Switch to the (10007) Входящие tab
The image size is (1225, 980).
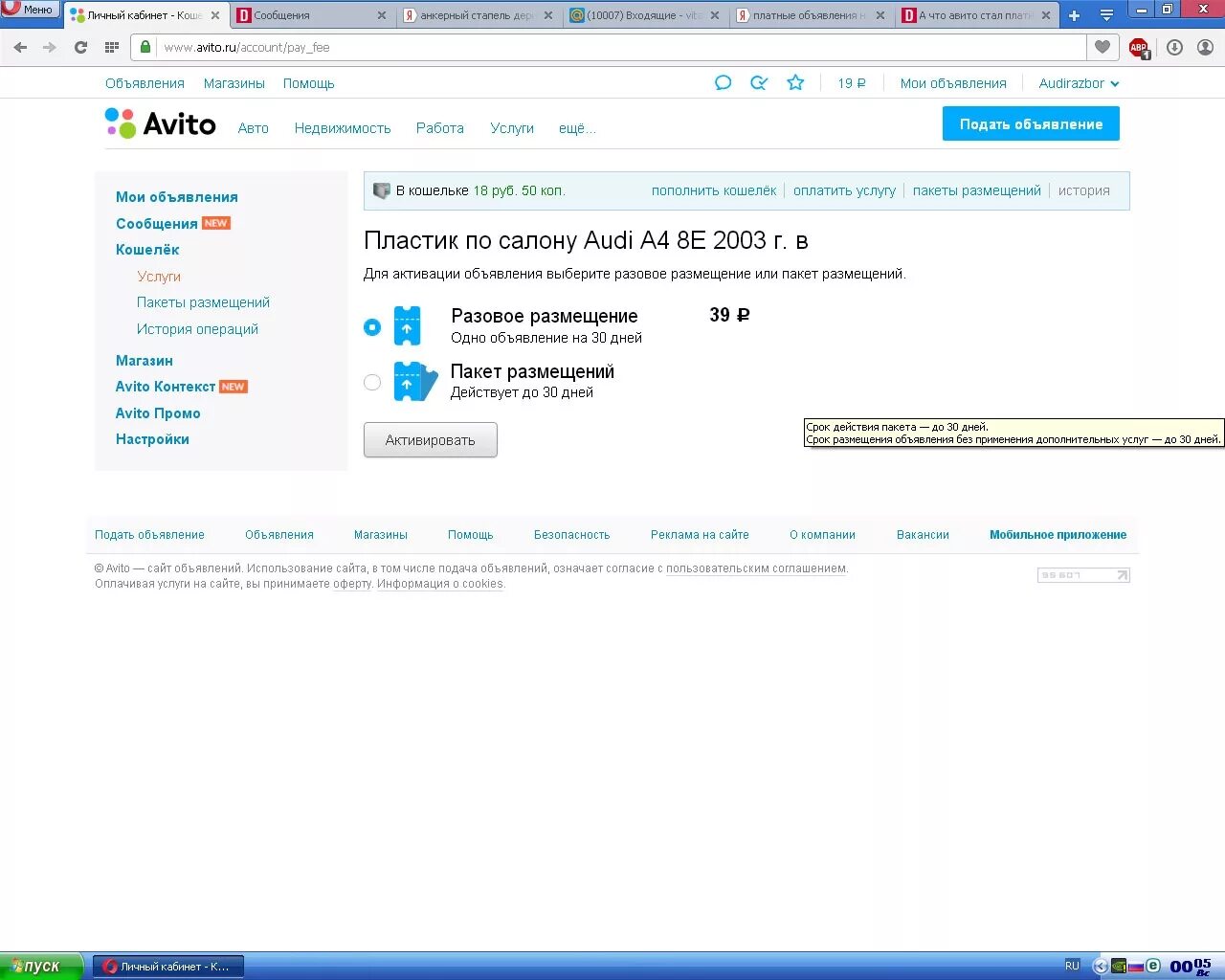coord(644,15)
